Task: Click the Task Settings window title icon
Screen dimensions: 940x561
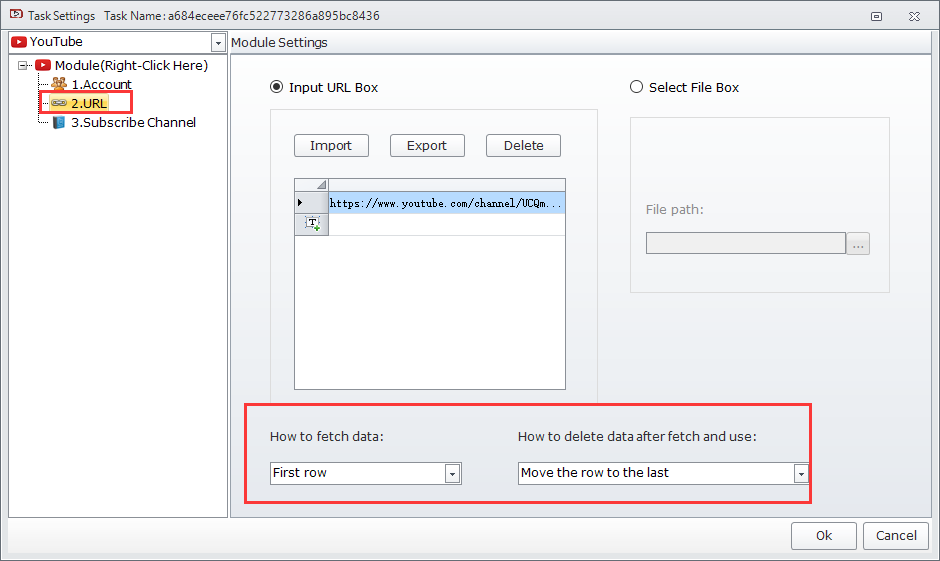Action: 15,15
